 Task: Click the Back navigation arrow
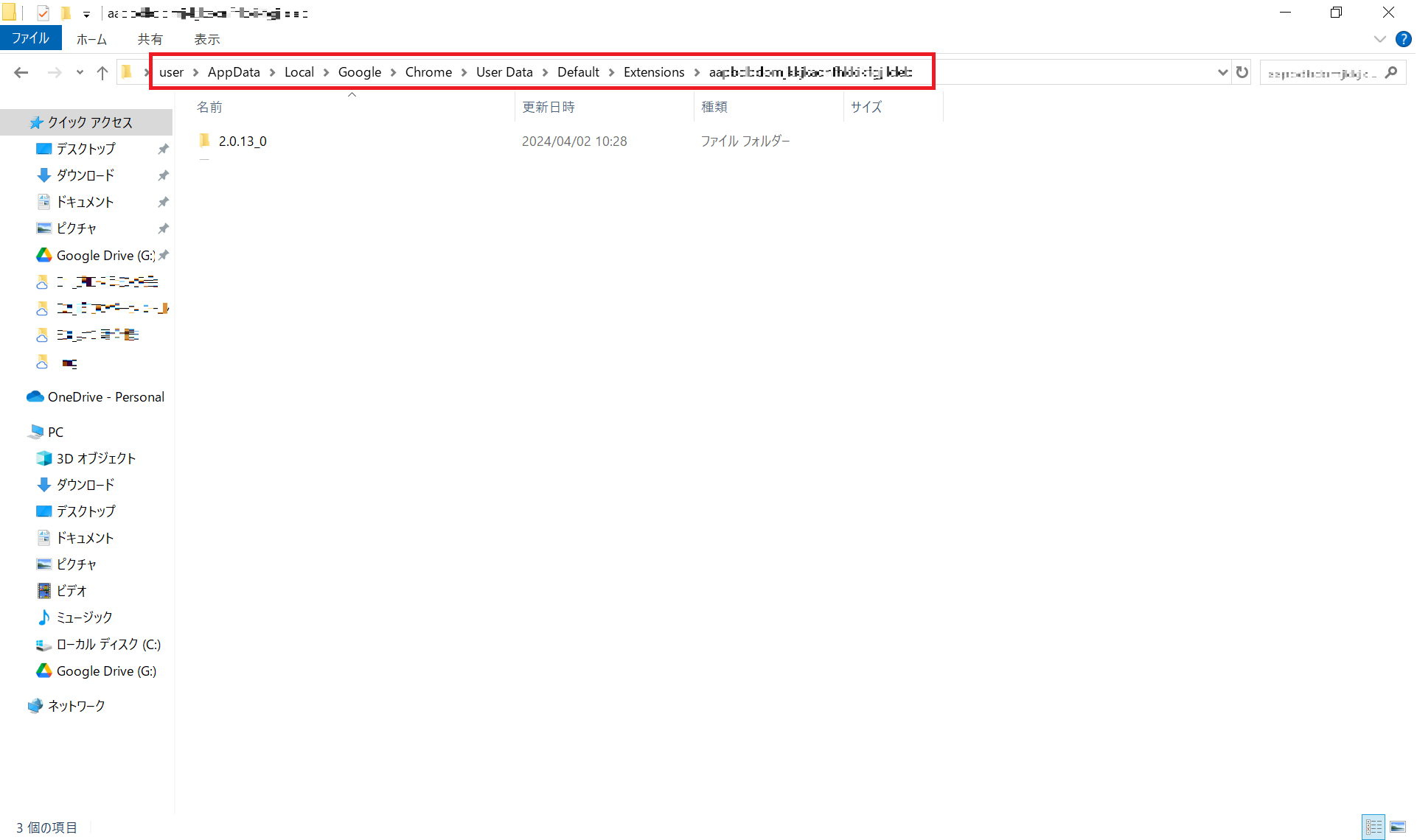pos(21,72)
